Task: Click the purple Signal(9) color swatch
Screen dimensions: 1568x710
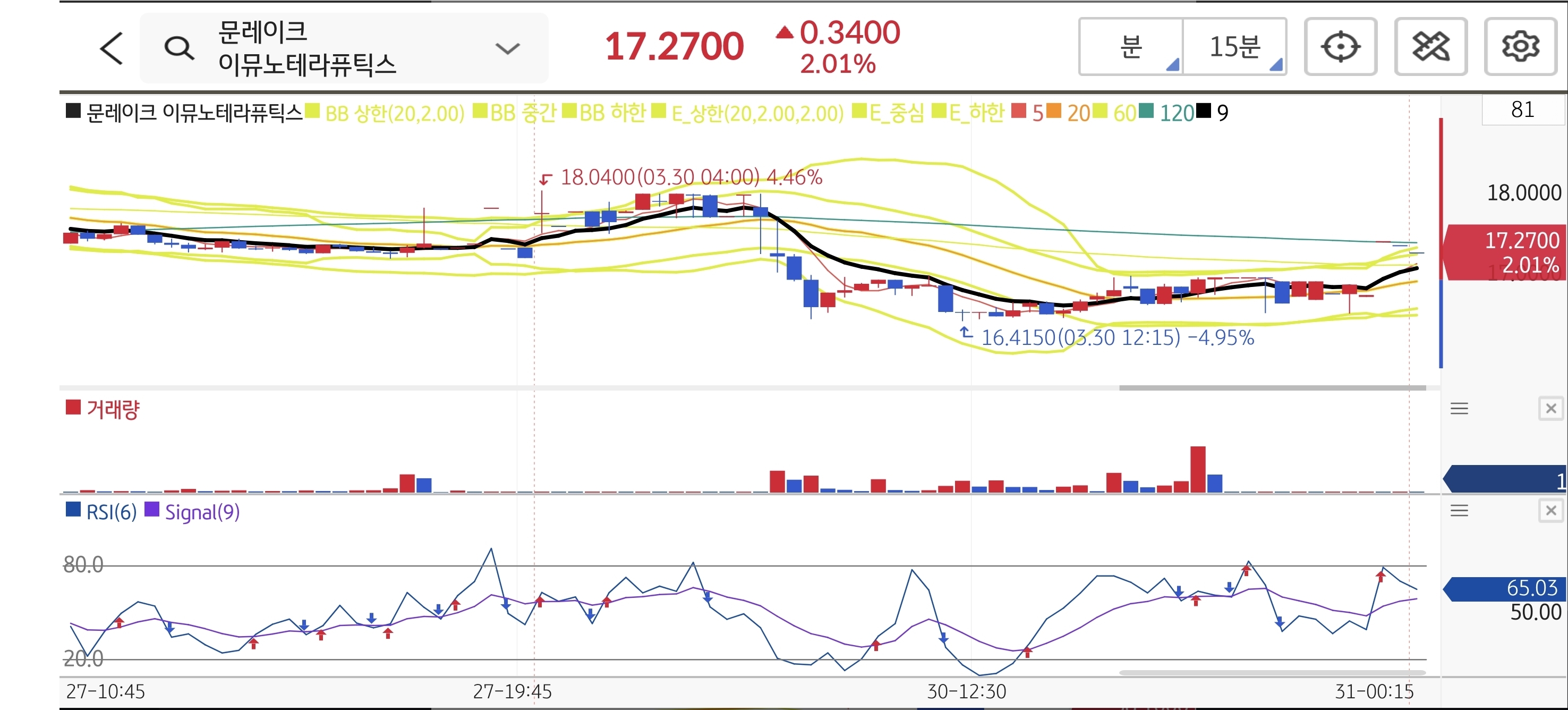Action: (151, 510)
